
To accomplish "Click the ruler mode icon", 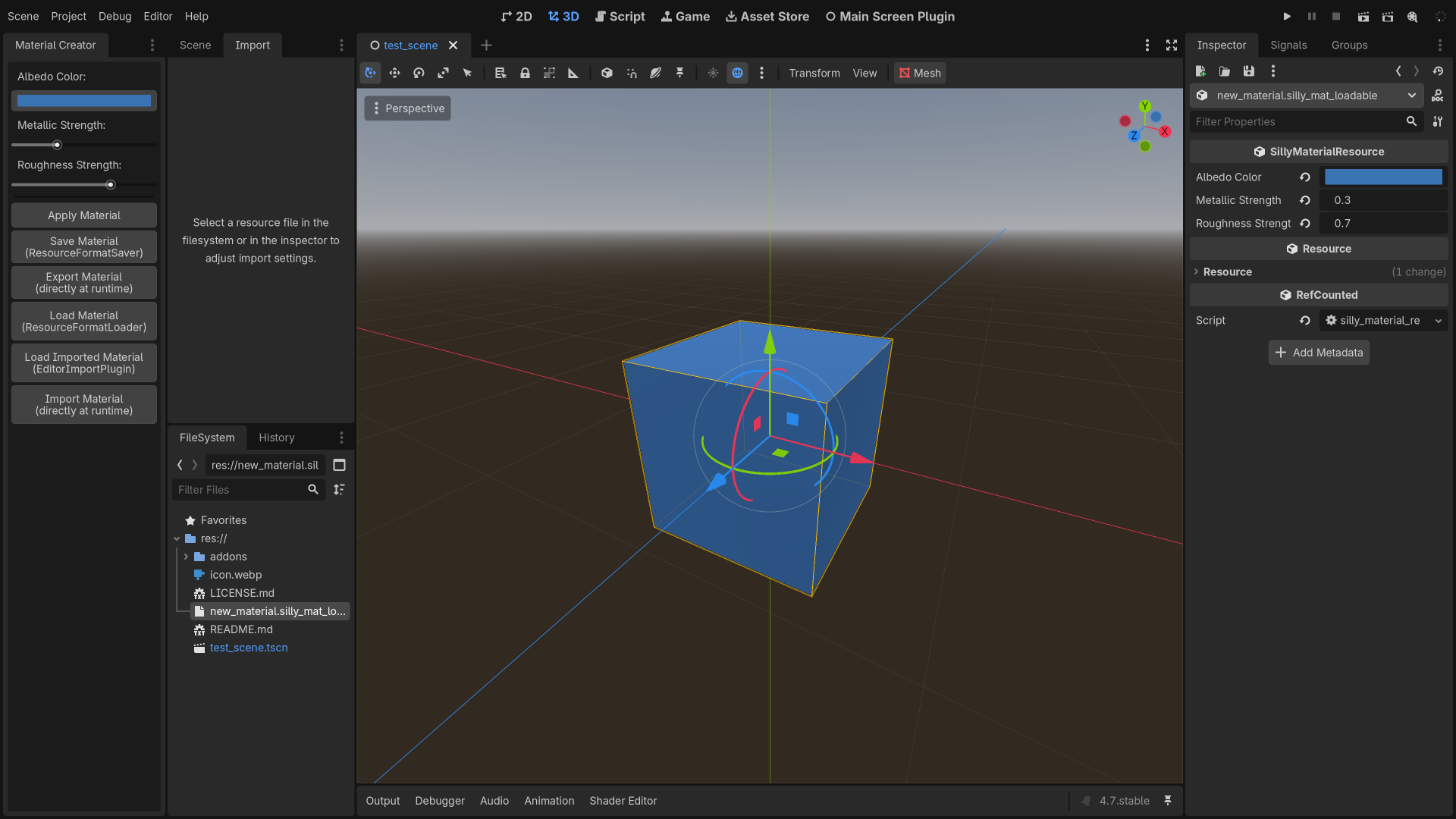I will click(573, 73).
